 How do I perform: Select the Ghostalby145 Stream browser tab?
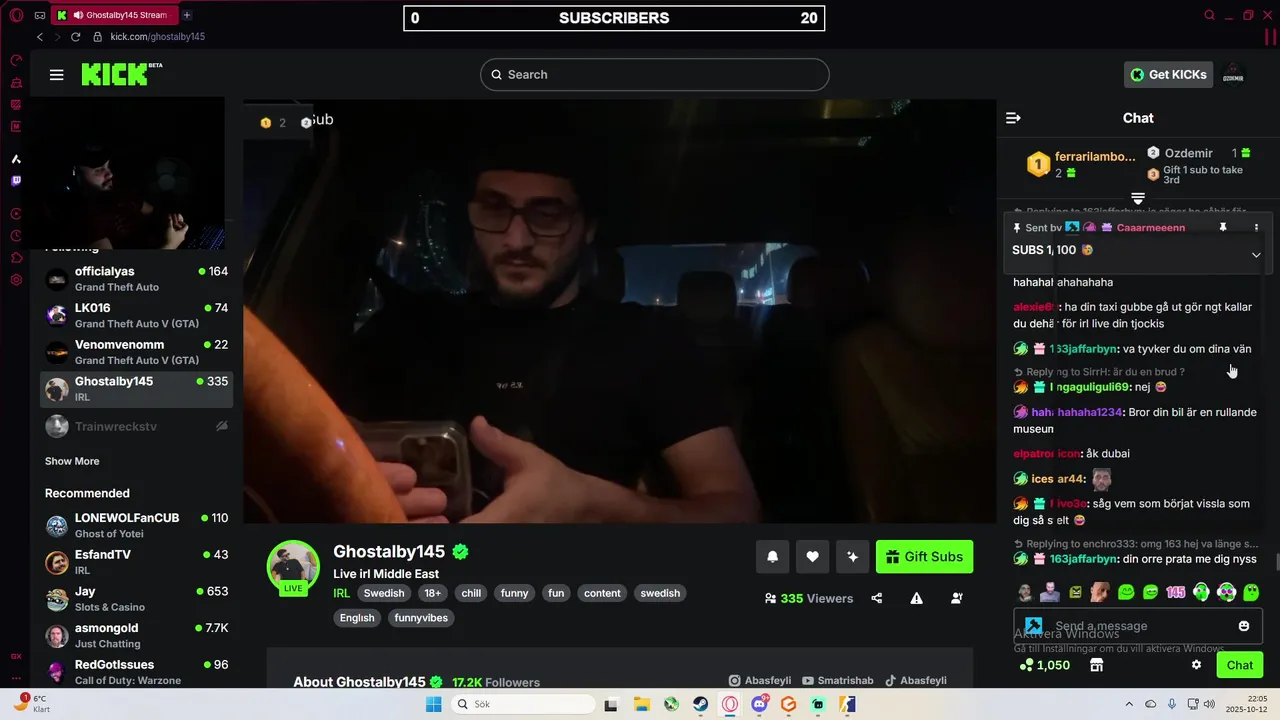click(115, 15)
